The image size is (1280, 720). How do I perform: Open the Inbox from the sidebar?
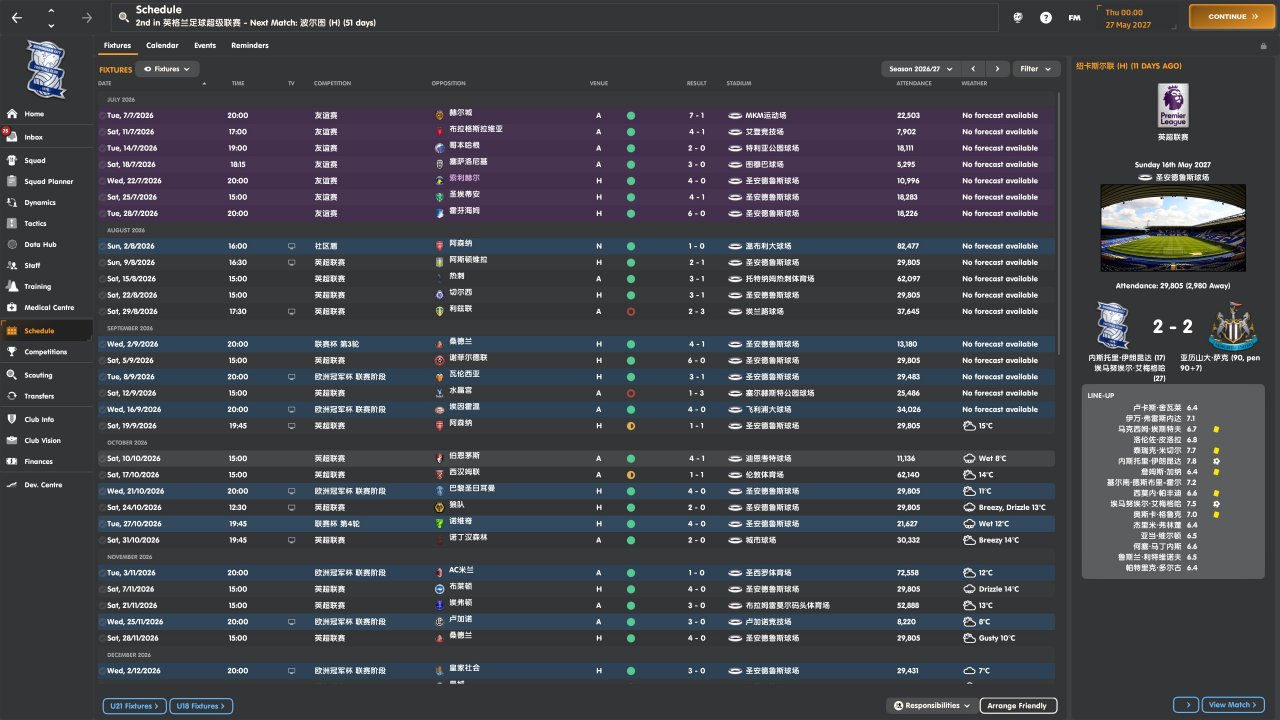click(x=34, y=137)
